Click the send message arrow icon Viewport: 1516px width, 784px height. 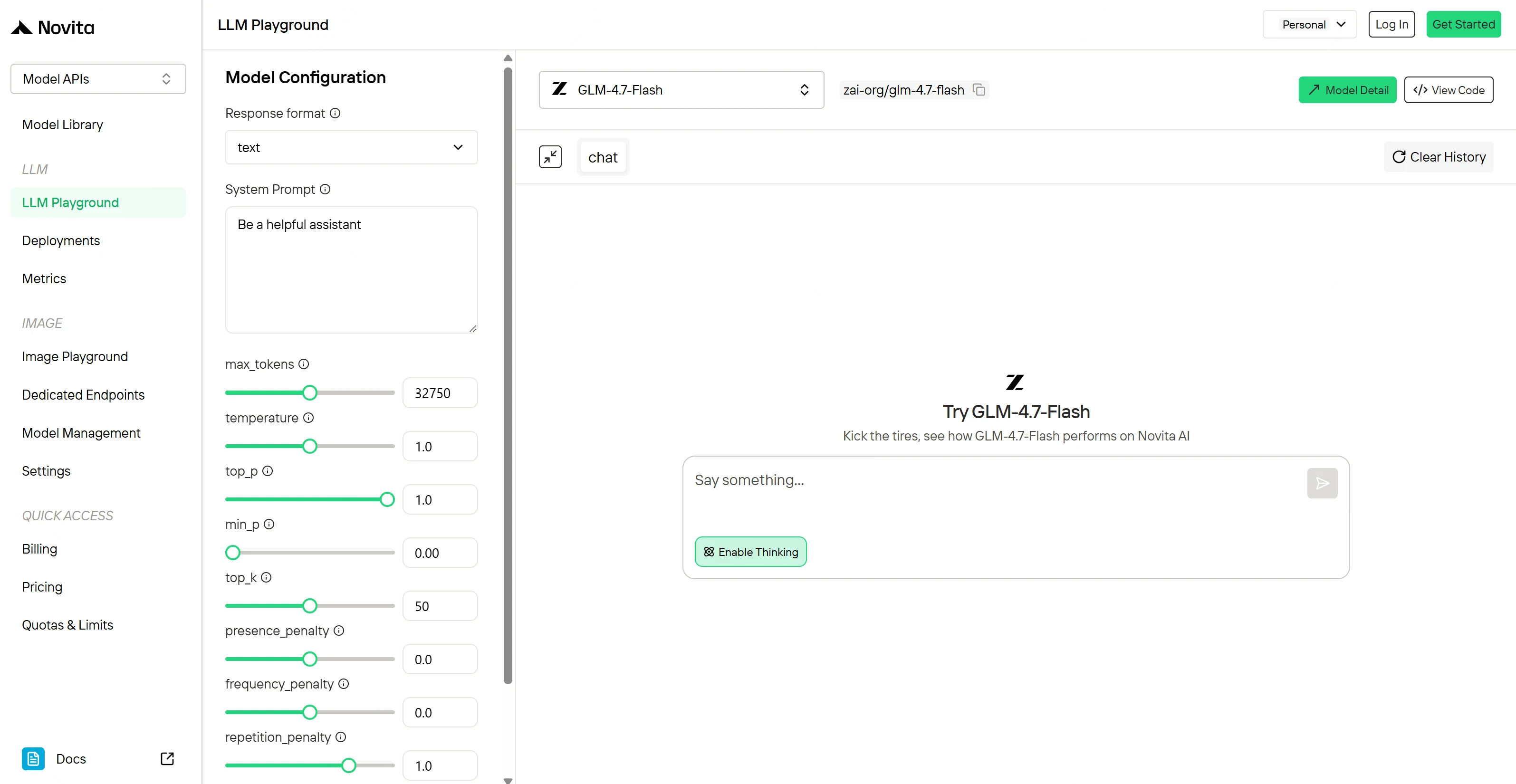click(1322, 483)
